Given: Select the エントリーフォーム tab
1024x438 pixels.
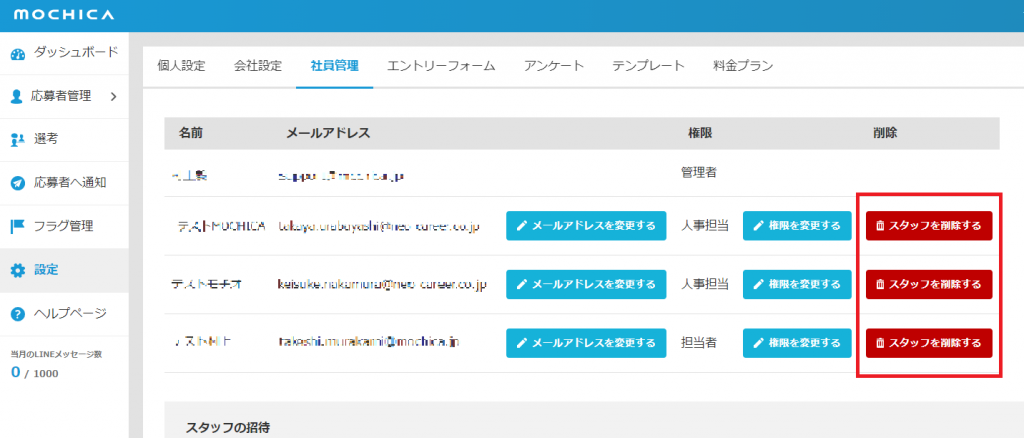Looking at the screenshot, I should coord(441,66).
